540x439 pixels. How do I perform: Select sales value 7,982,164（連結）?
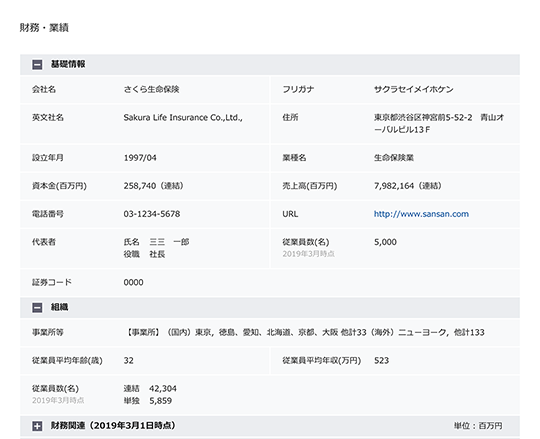(x=408, y=186)
